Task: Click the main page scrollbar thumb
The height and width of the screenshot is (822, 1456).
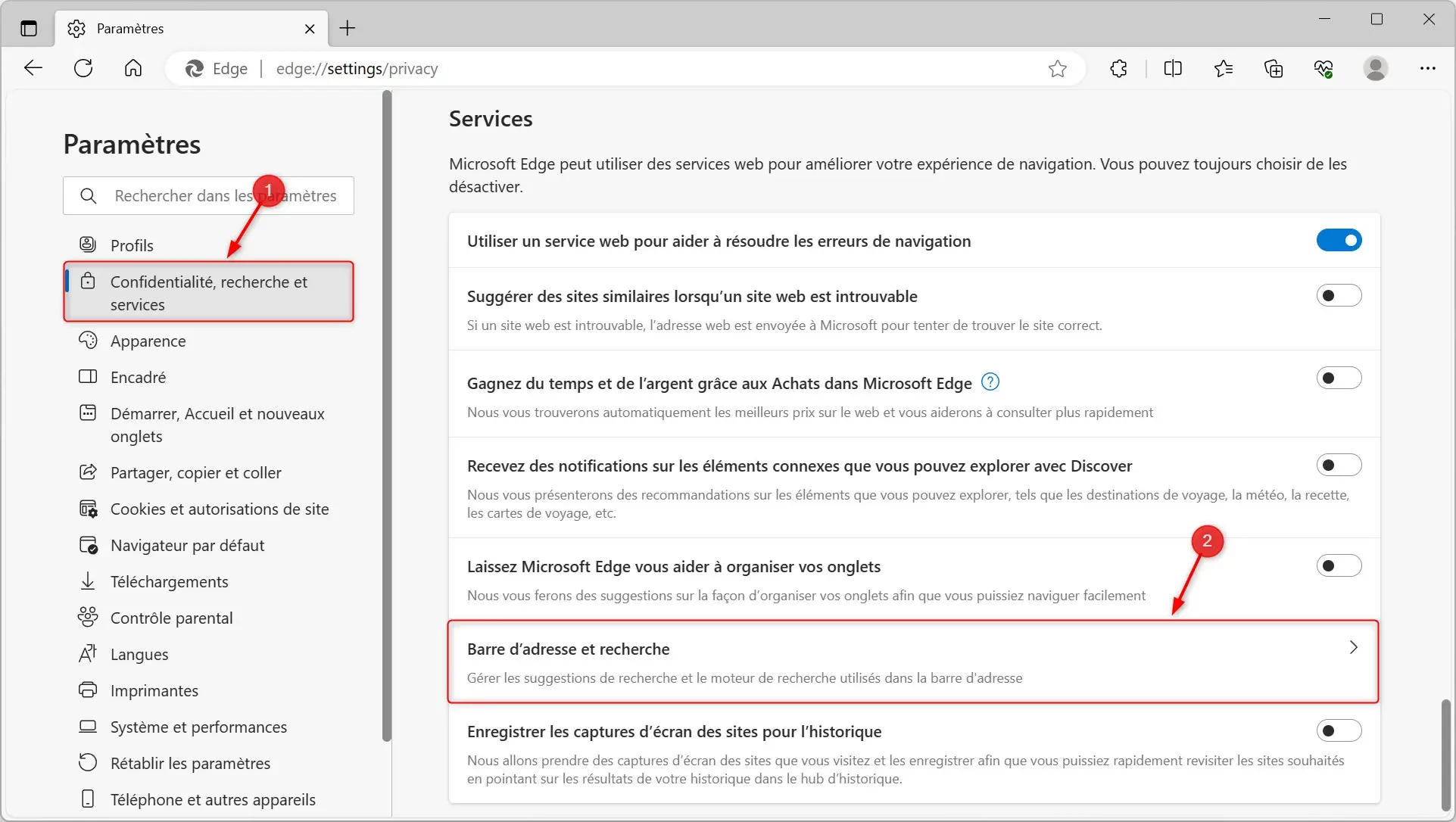Action: 1445,755
